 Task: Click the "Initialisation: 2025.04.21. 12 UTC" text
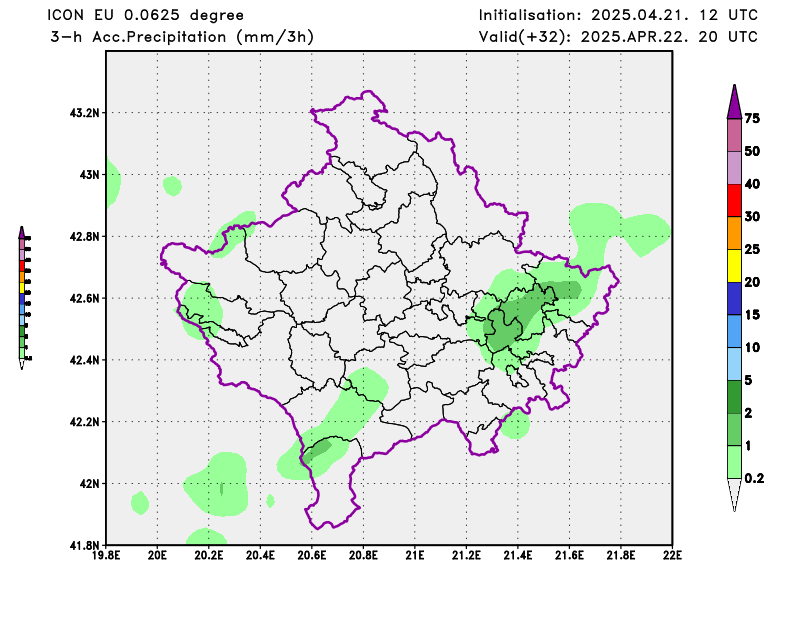click(618, 15)
